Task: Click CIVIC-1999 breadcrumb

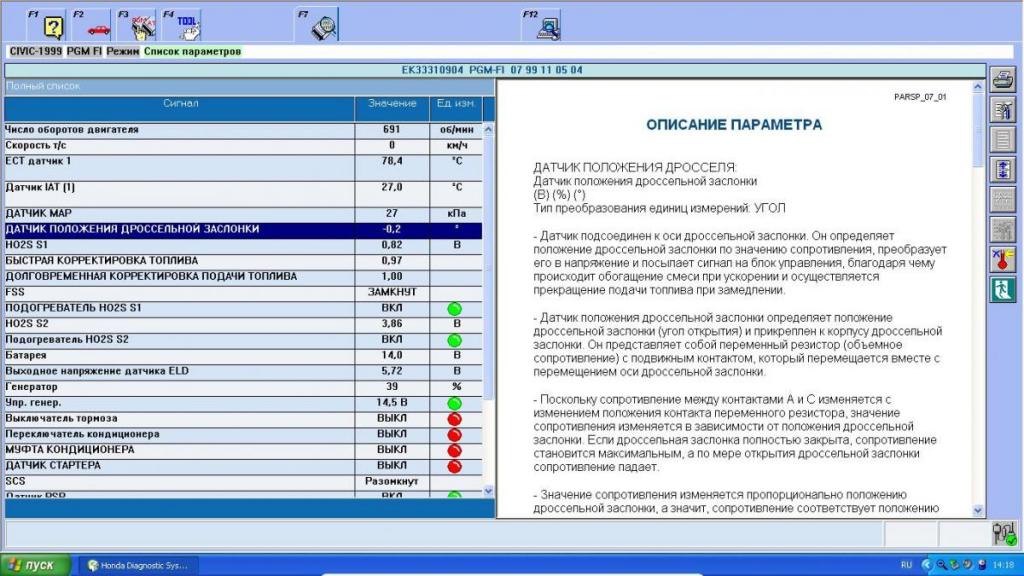Action: 36,51
